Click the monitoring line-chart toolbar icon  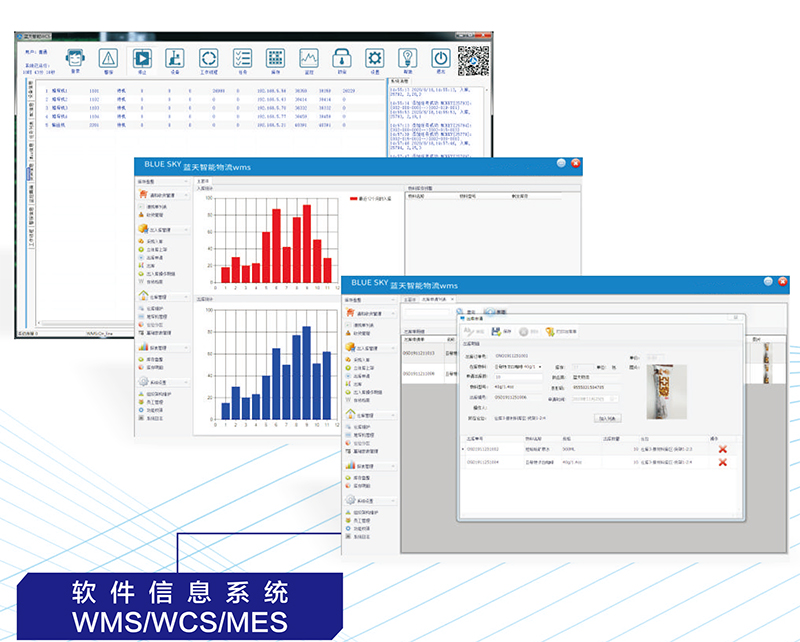[x=309, y=59]
